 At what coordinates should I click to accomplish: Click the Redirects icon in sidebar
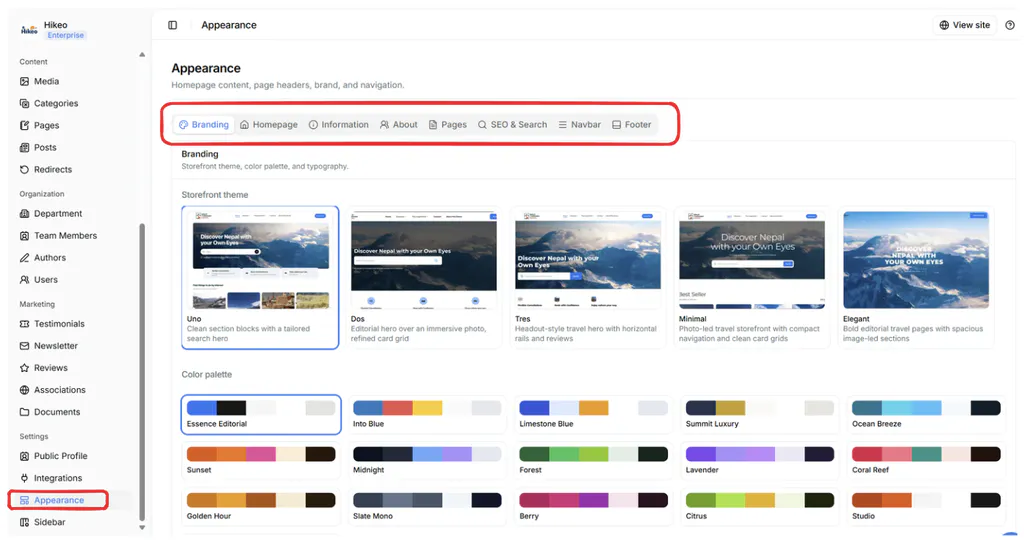(24, 169)
